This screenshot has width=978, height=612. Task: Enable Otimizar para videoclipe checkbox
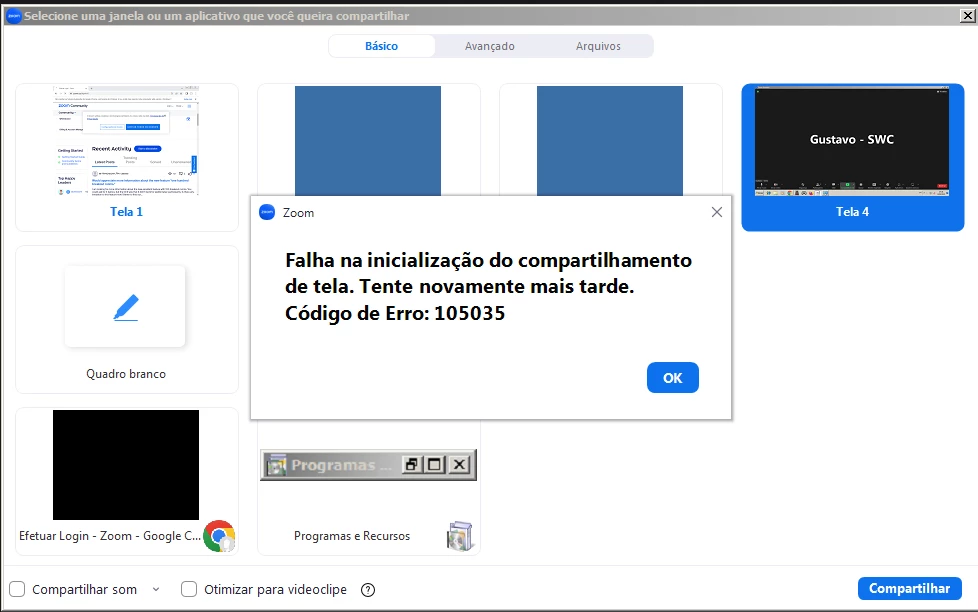[x=189, y=589]
